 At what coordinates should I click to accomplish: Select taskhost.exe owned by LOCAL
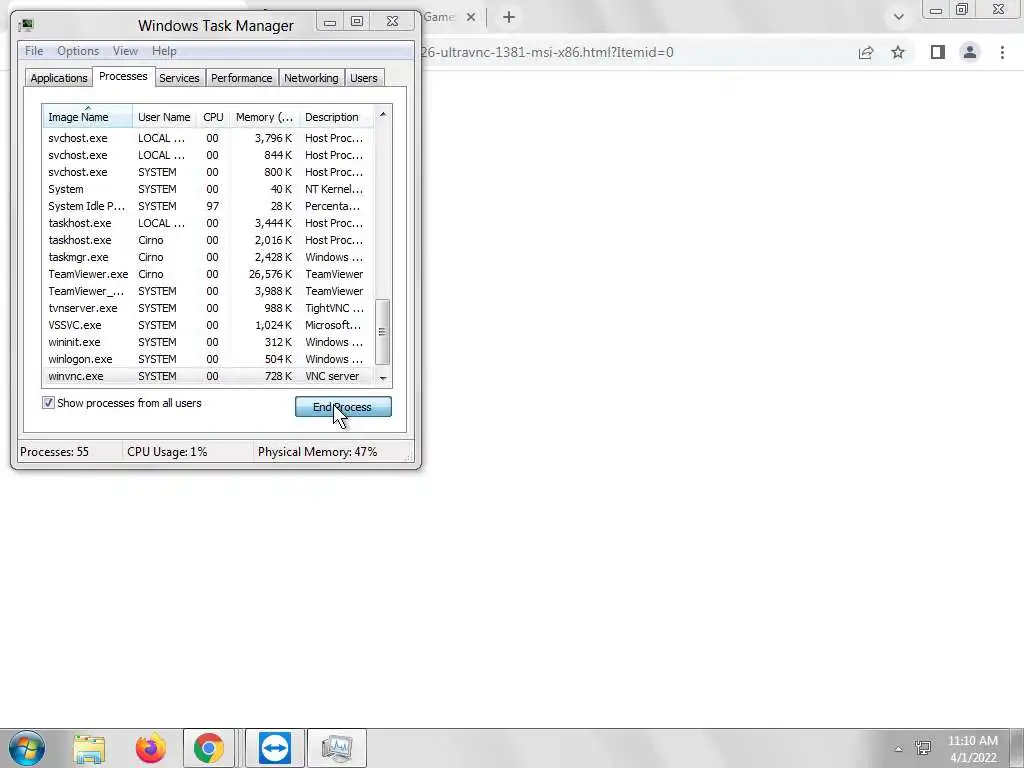click(208, 223)
